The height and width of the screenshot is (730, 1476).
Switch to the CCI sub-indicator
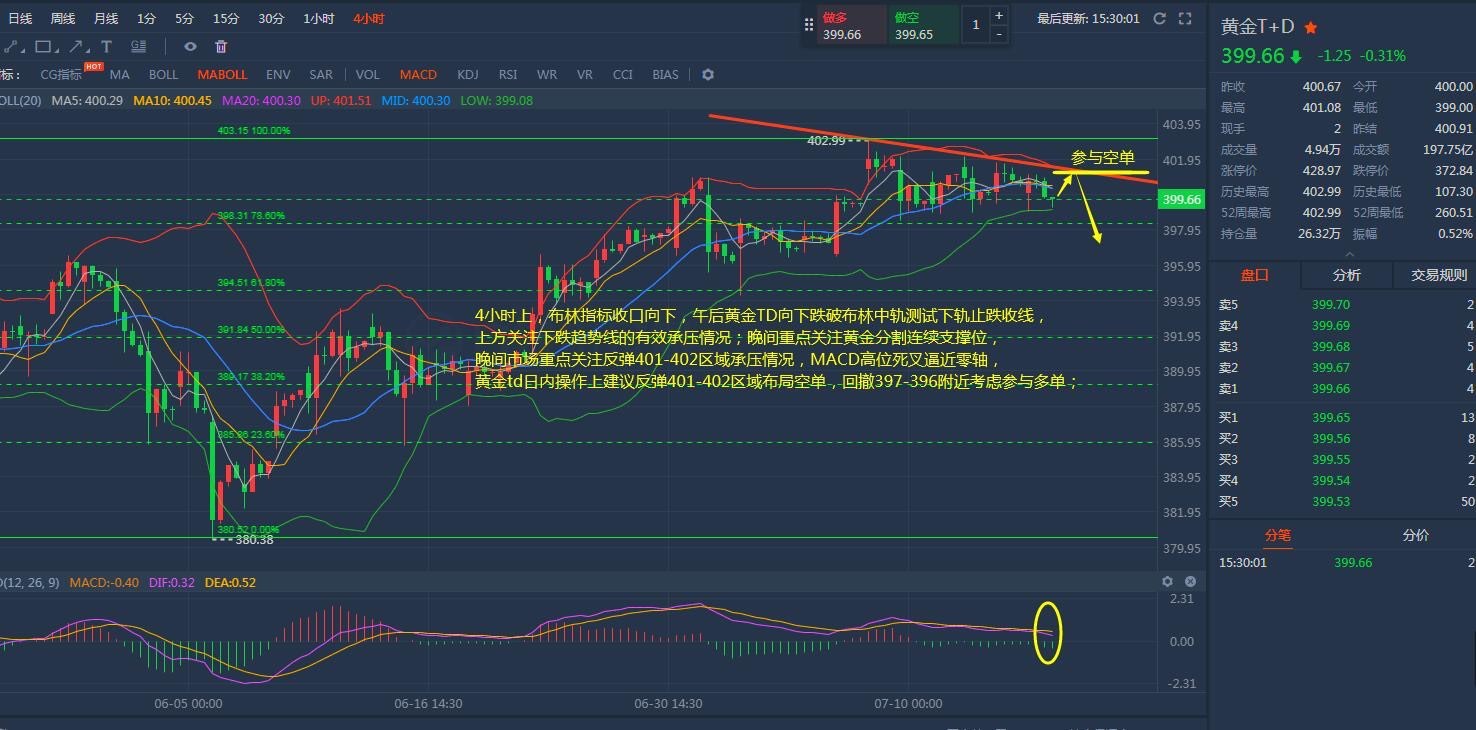click(x=622, y=75)
